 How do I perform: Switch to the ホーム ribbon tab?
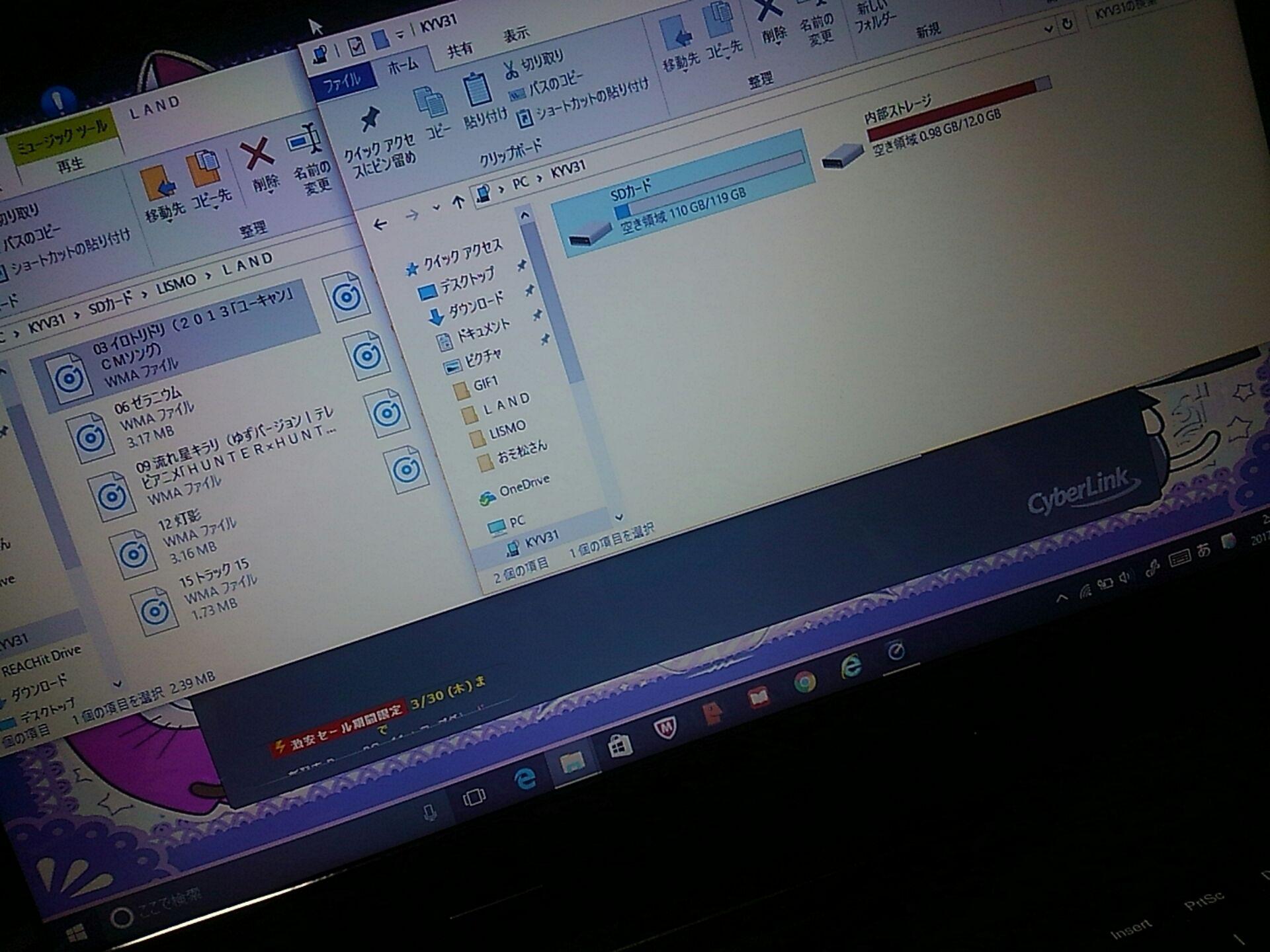(402, 65)
